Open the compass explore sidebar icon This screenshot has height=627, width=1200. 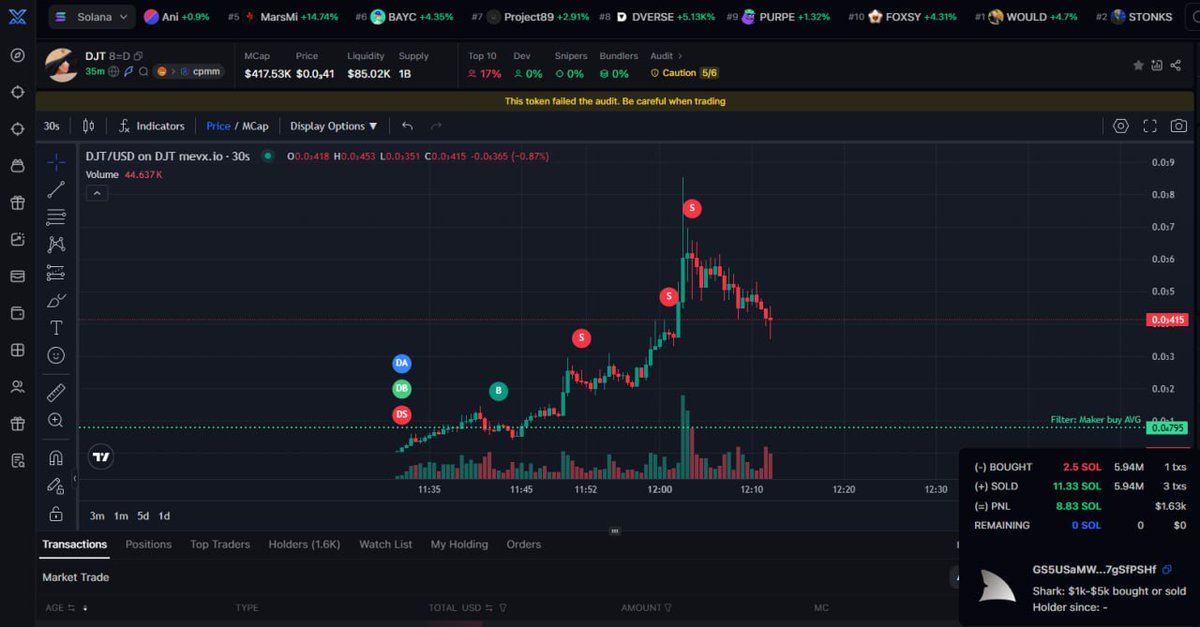(x=17, y=55)
